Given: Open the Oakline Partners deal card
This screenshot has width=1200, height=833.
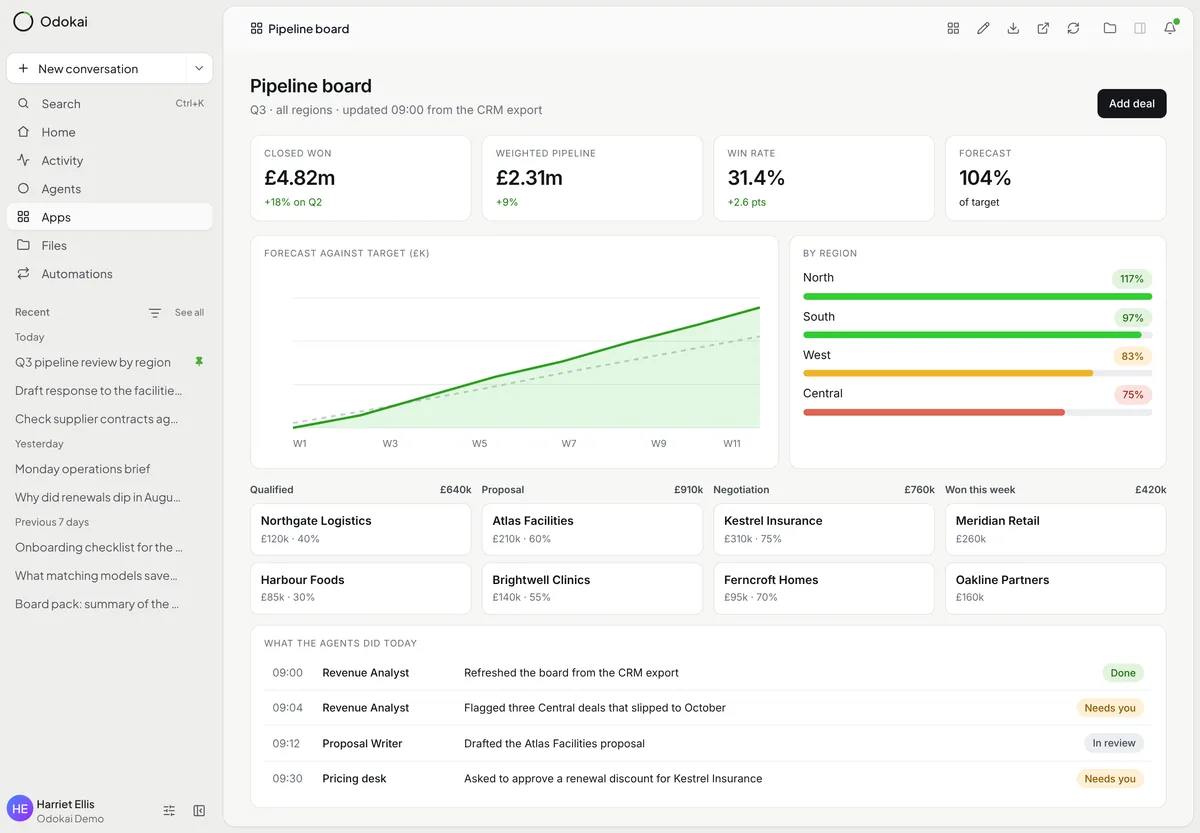Looking at the screenshot, I should [1055, 588].
